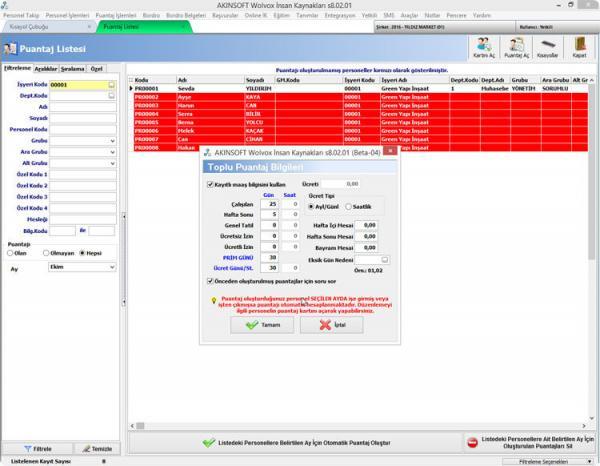
Task: Open the Personel Takip menu
Action: [21, 15]
